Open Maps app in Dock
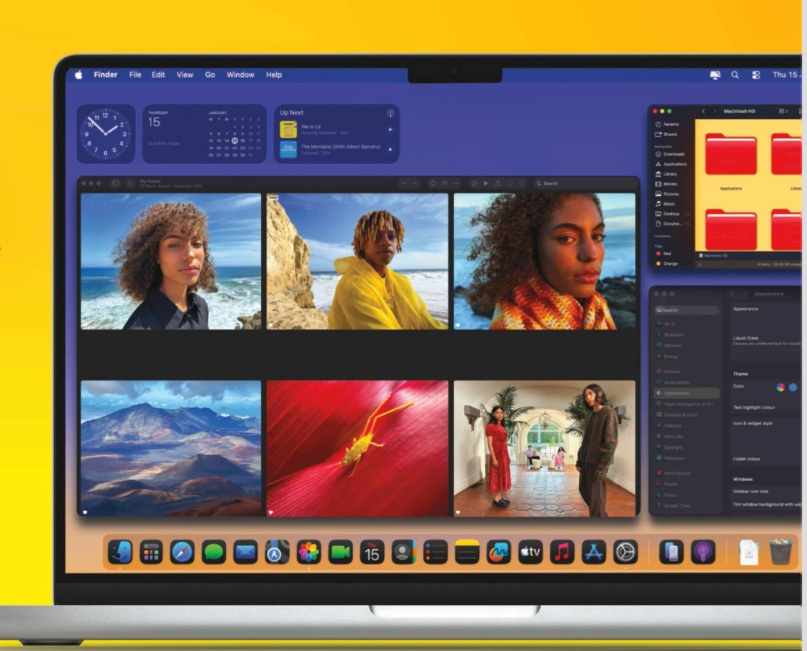Image resolution: width=807 pixels, height=651 pixels. 277,552
